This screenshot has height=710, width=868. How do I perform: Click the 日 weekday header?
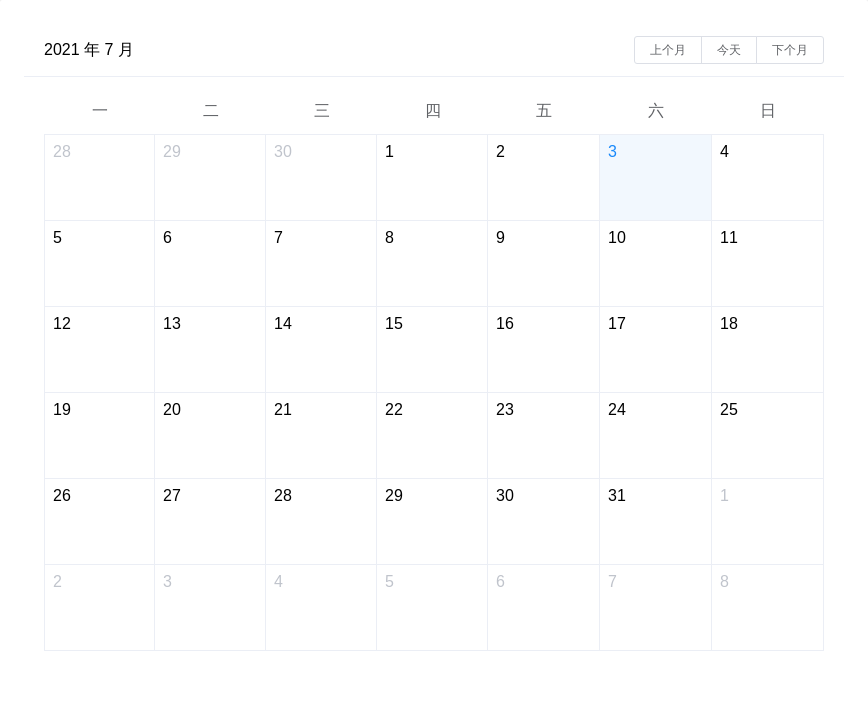pos(767,111)
